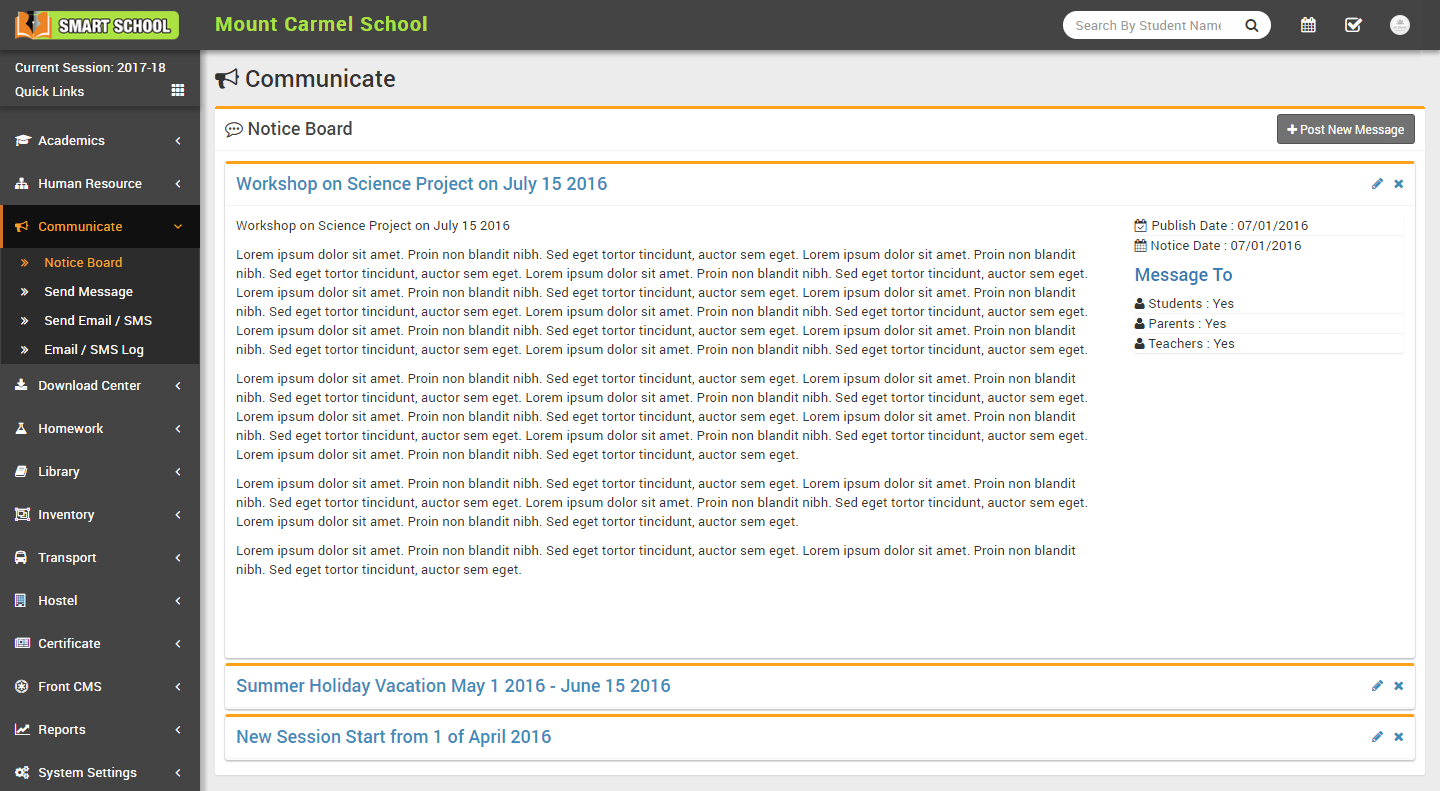Edit the Workshop on Science Project notice
This screenshot has width=1440, height=791.
pos(1377,184)
